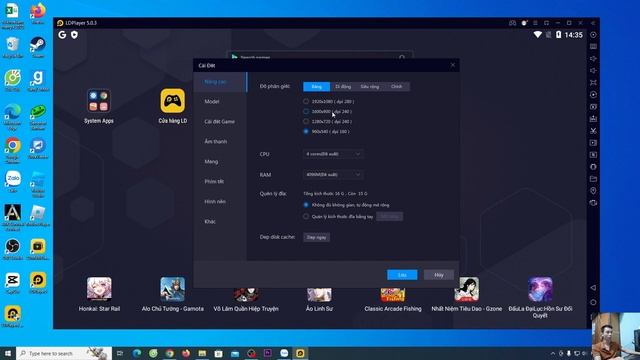Click the disabled disk expand button
This screenshot has width=640, height=360.
(389, 216)
